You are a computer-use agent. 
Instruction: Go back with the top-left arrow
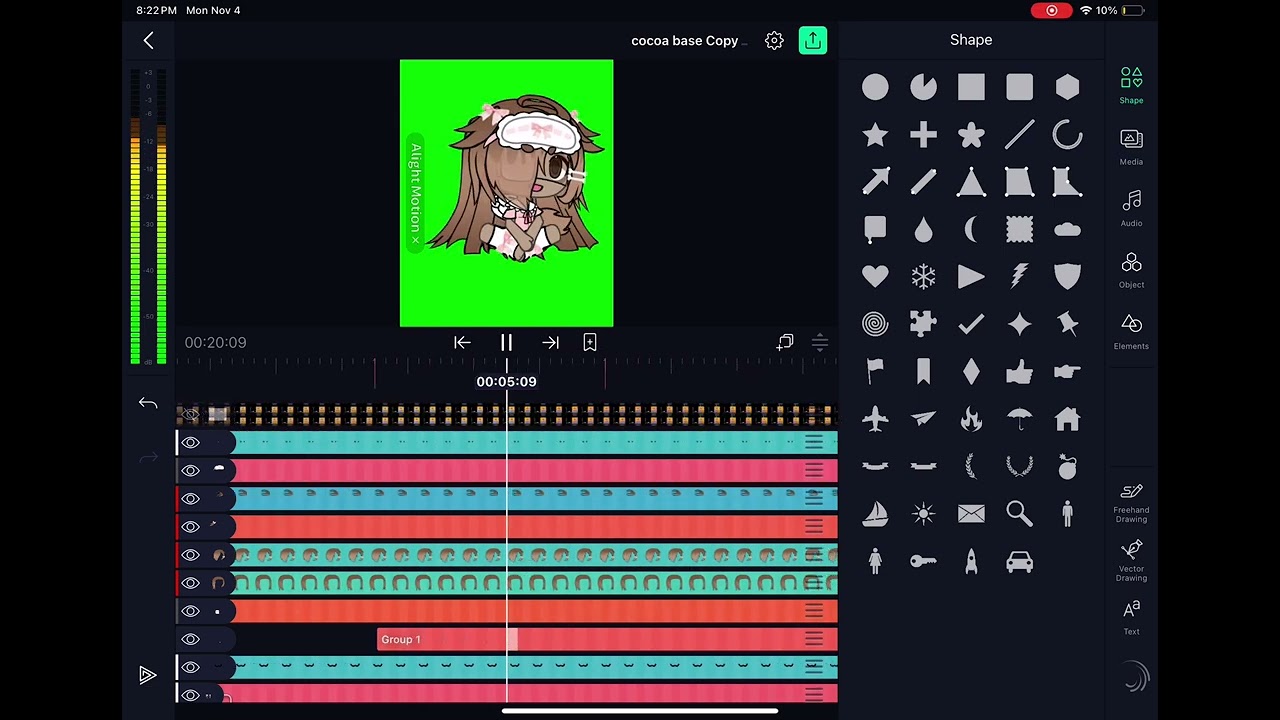click(148, 40)
